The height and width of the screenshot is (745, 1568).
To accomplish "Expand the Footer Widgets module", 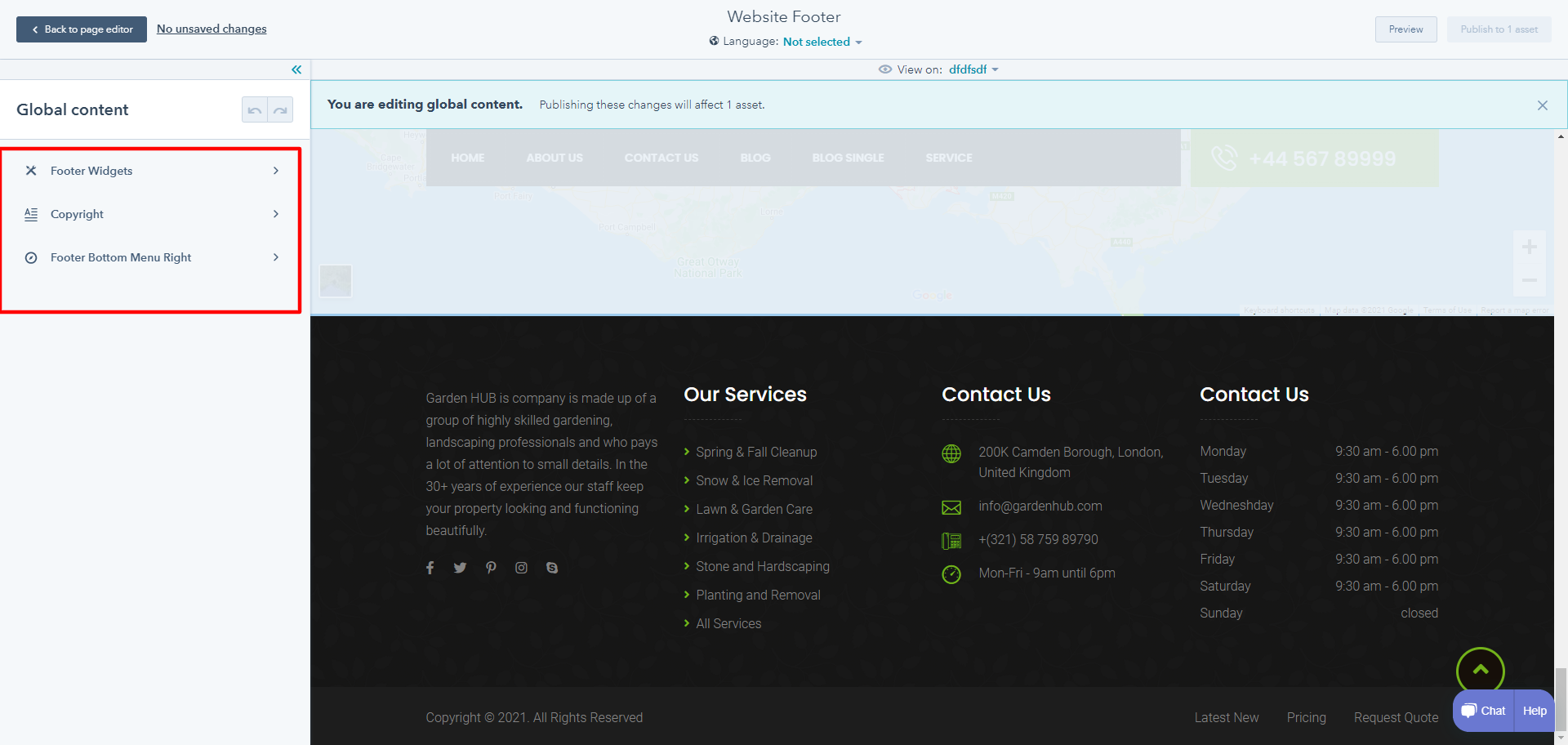I will coord(151,171).
